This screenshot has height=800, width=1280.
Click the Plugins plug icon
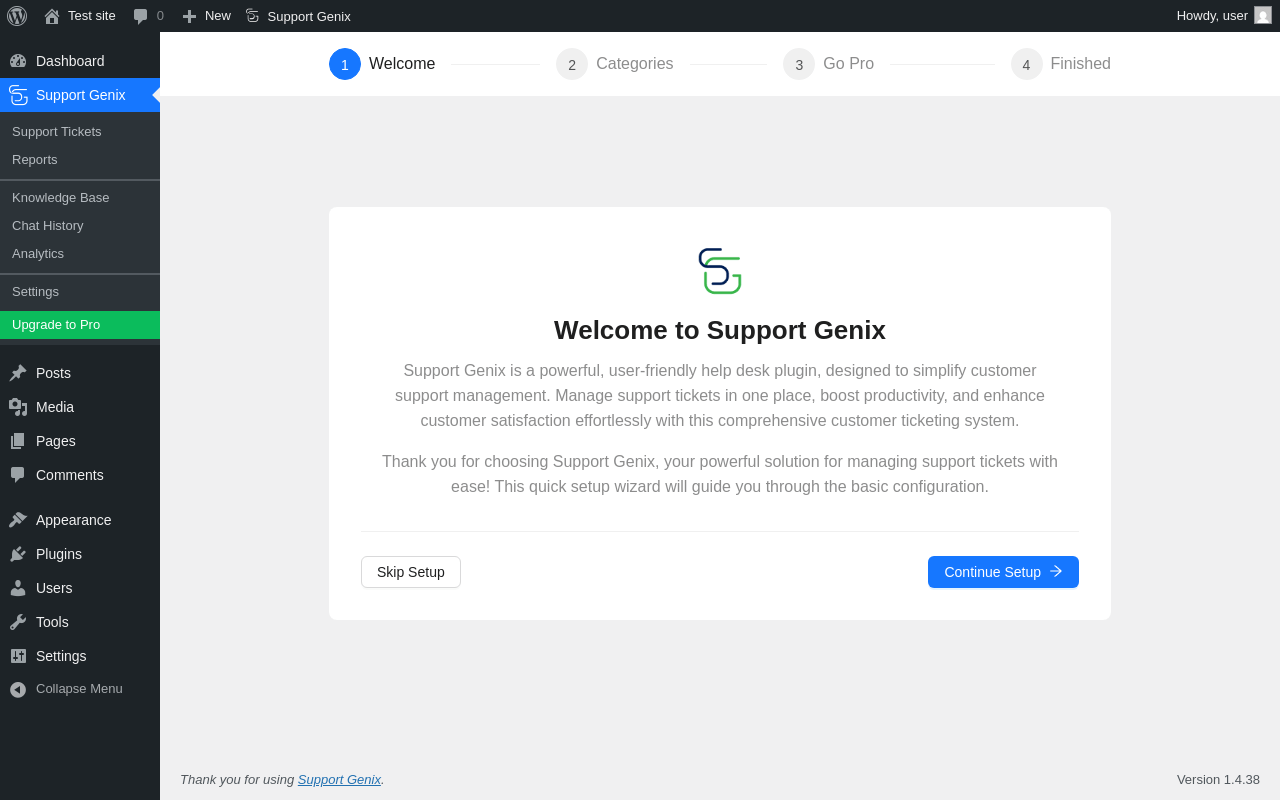click(18, 554)
